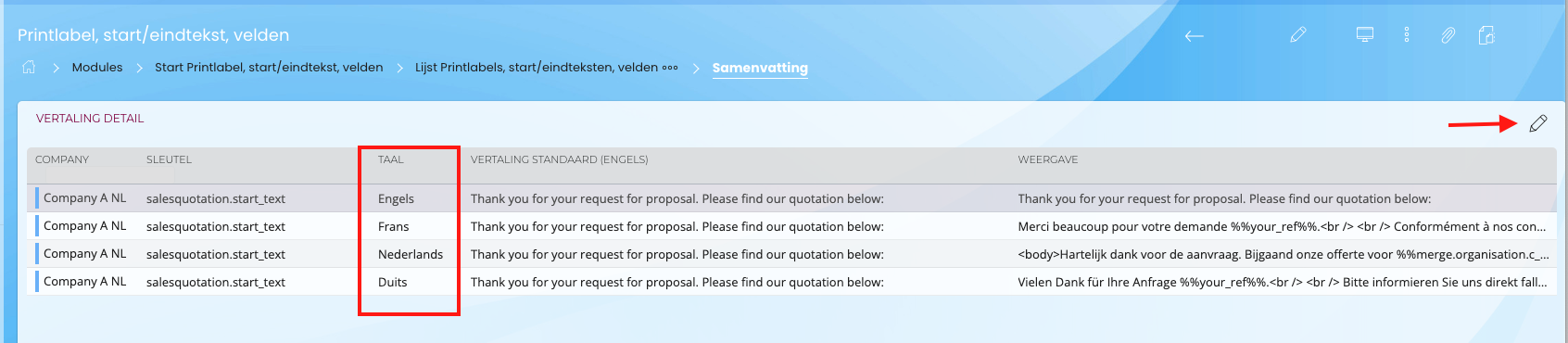This screenshot has width=1568, height=343.
Task: Expand breadcrumb ellipsis after velden
Action: point(670,68)
